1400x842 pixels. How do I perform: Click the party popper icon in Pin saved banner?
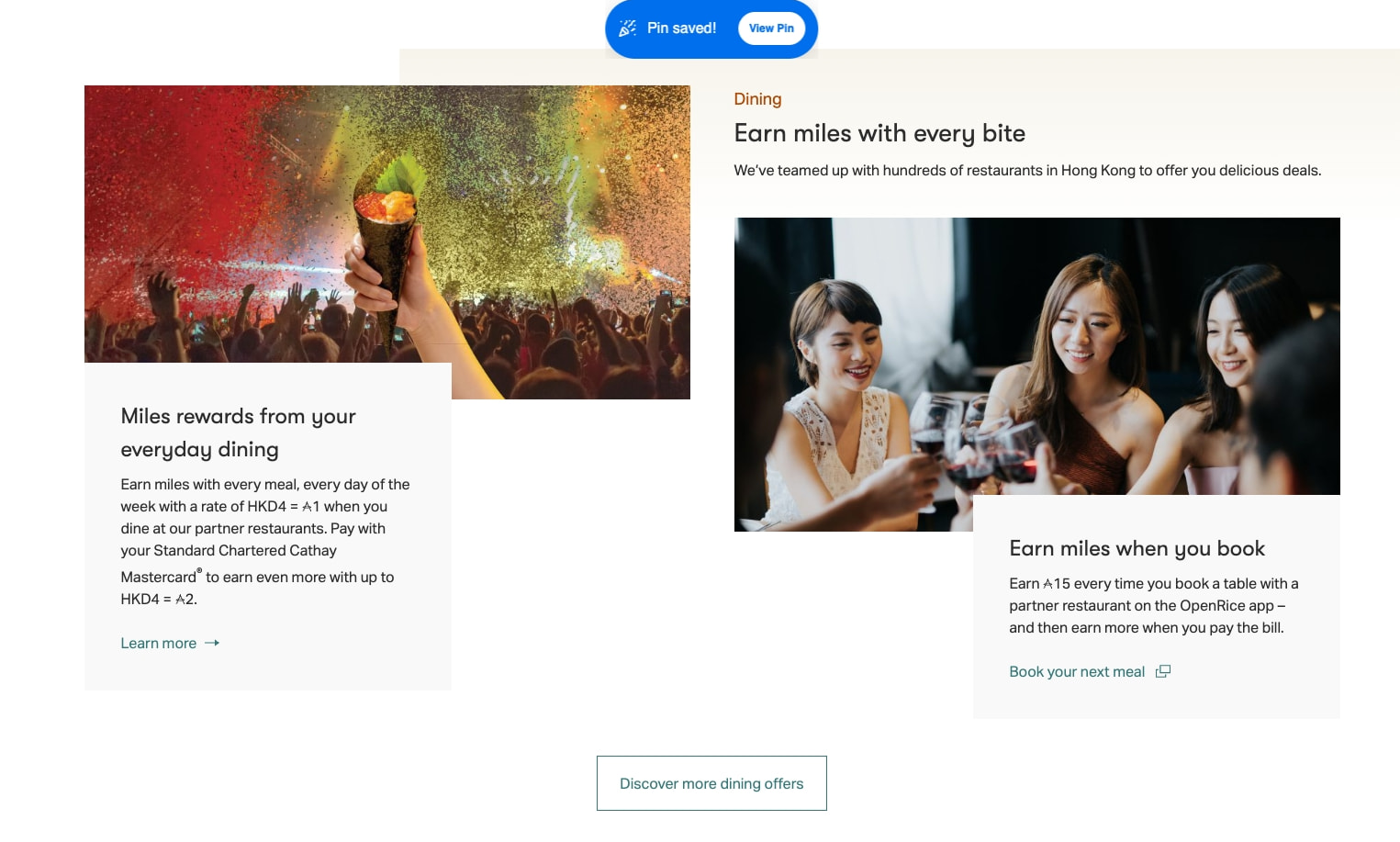(627, 28)
